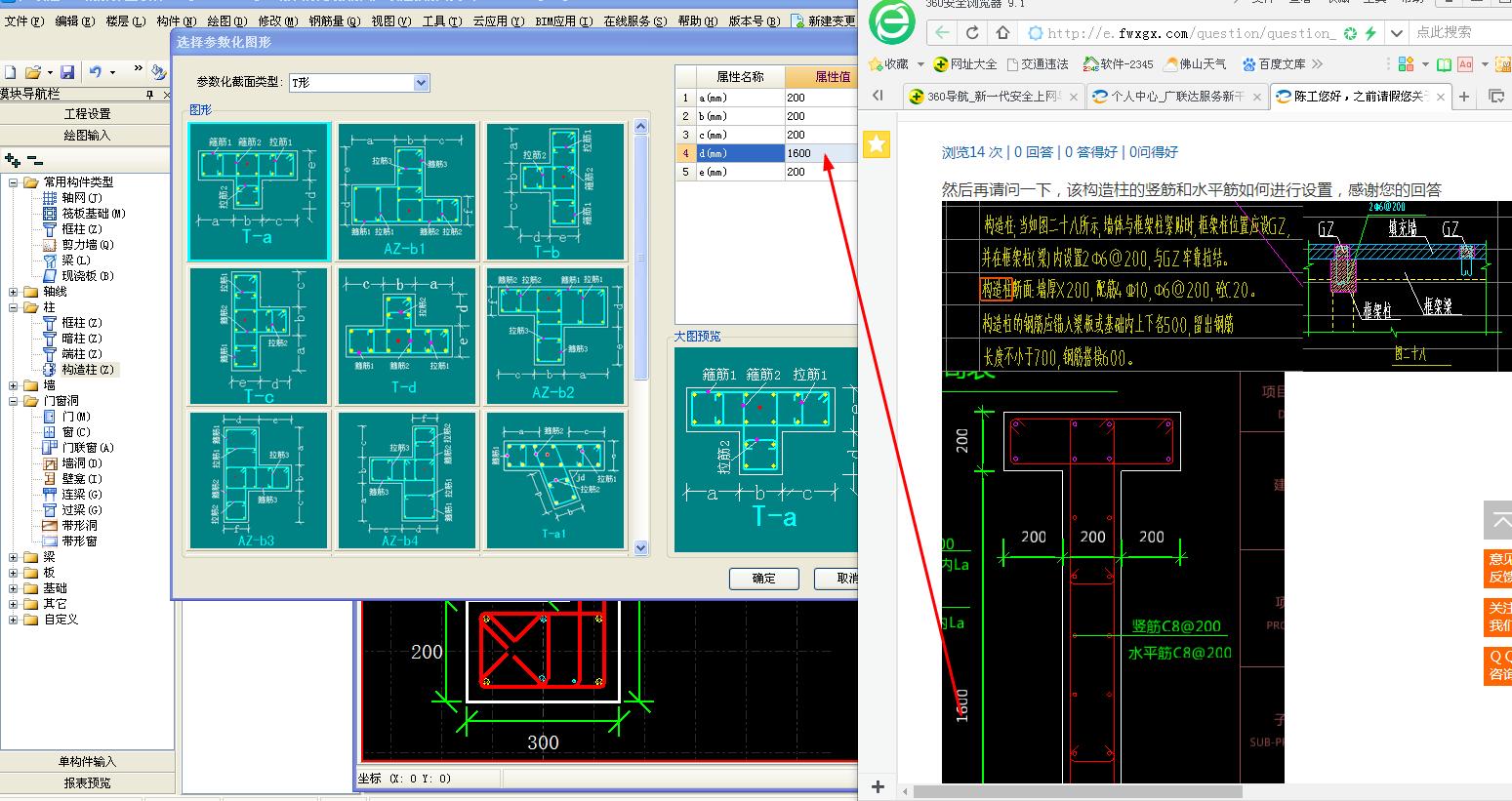The image size is (1512, 801).
Task: Open the 网址大全 bookmark
Action: point(964,63)
